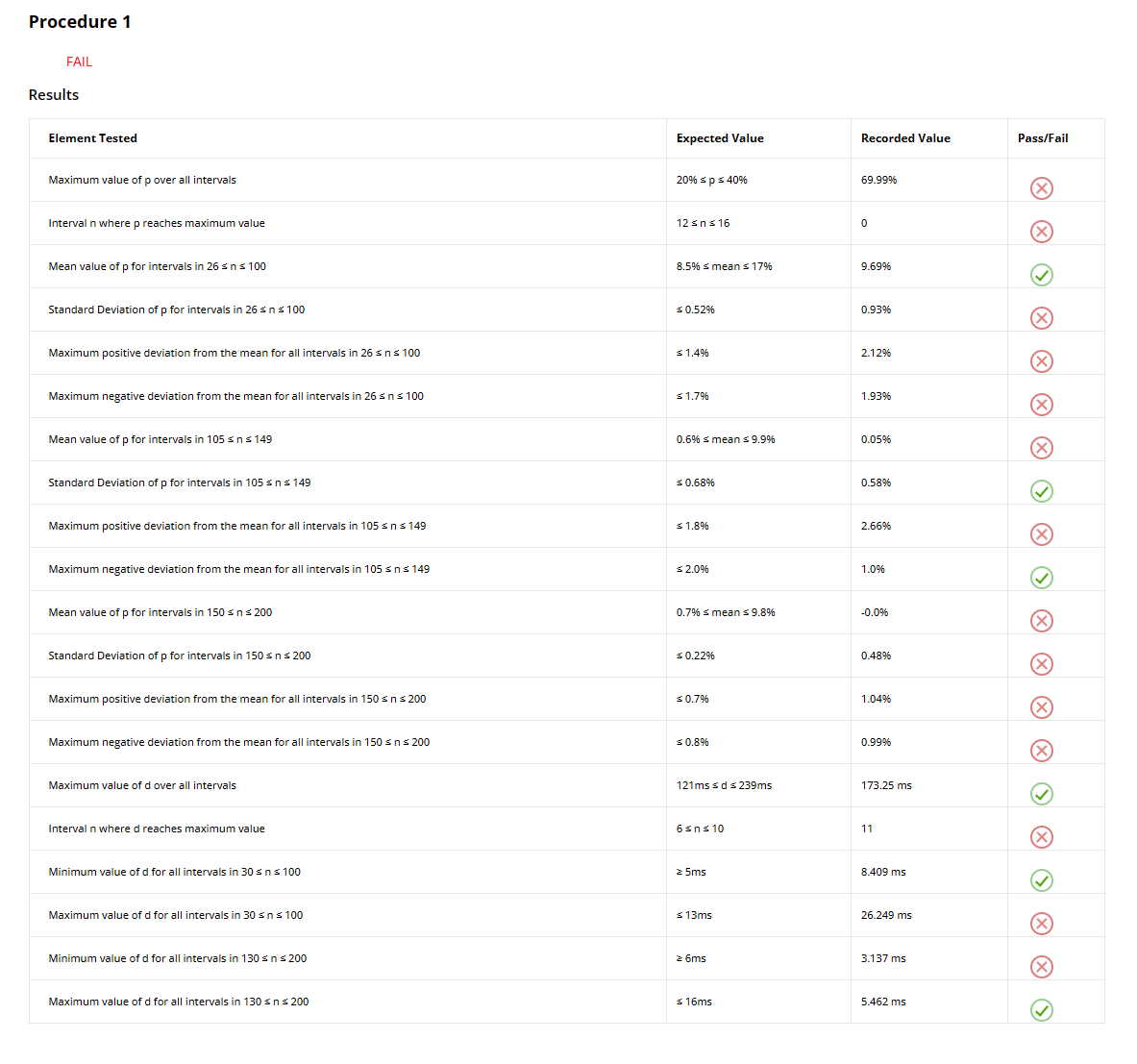The width and height of the screenshot is (1137, 1064).
Task: Click fail icon for Interval n where d reaches maximum
Action: pyautogui.click(x=1041, y=838)
